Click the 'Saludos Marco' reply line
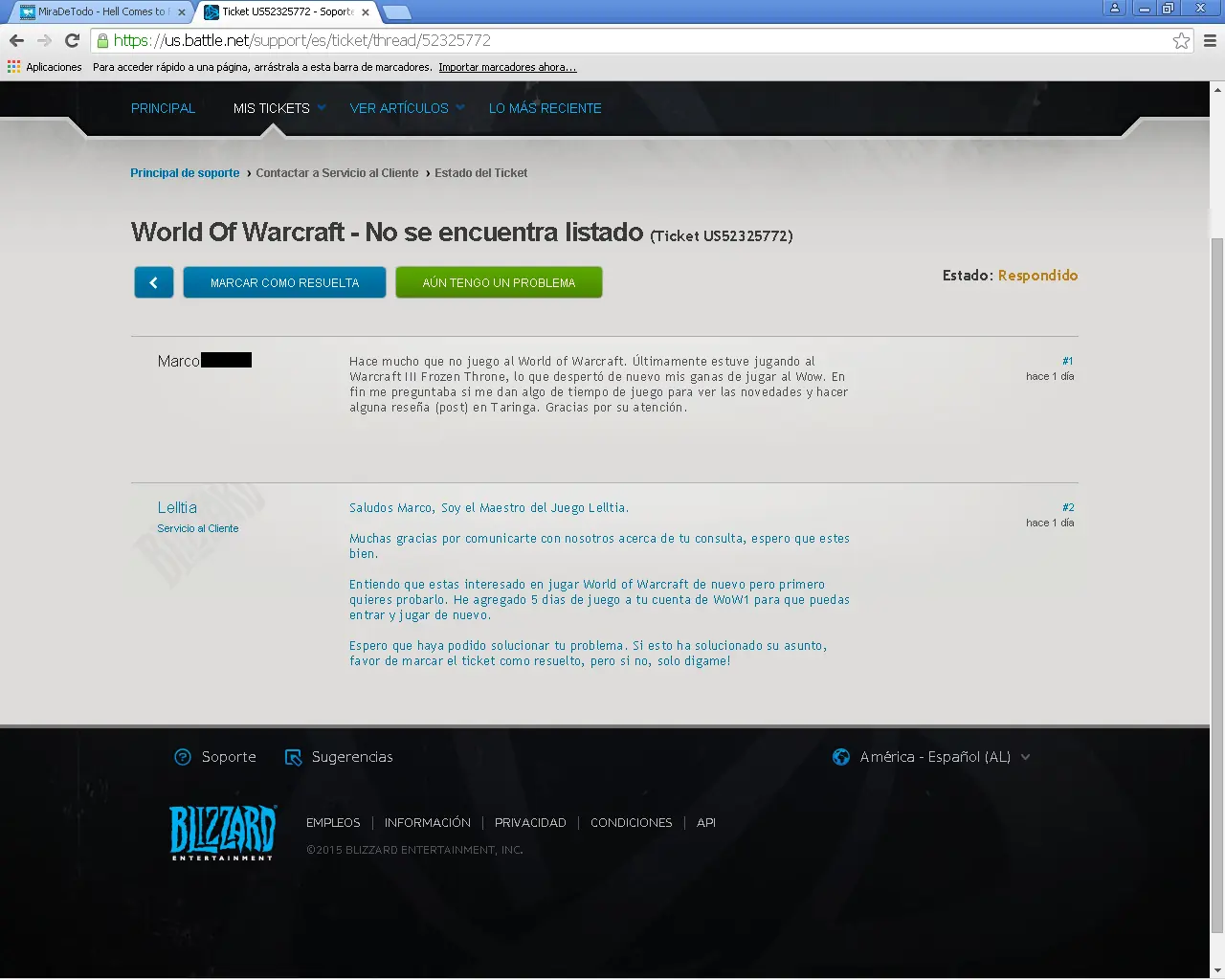This screenshot has height=980, width=1225. pos(489,508)
